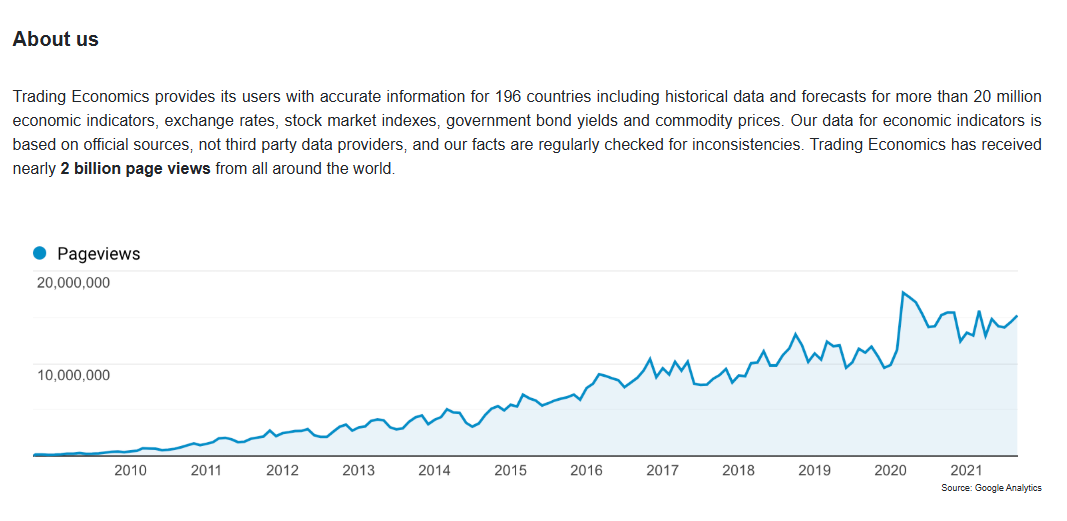Click the 2010 x-axis label
This screenshot has height=521, width=1067.
(130, 470)
